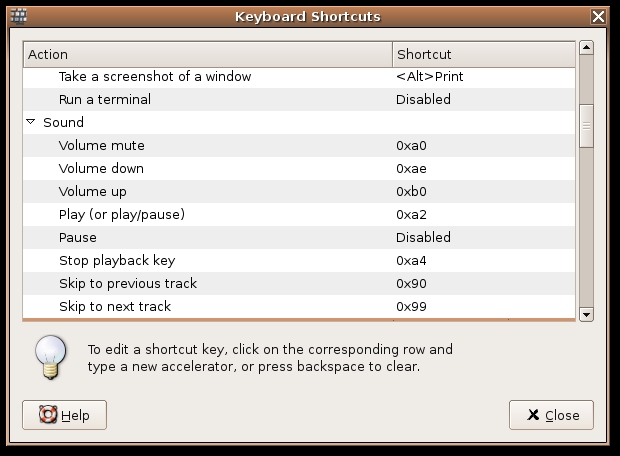Sort by the Action column header
This screenshot has width=620, height=456.
point(207,54)
